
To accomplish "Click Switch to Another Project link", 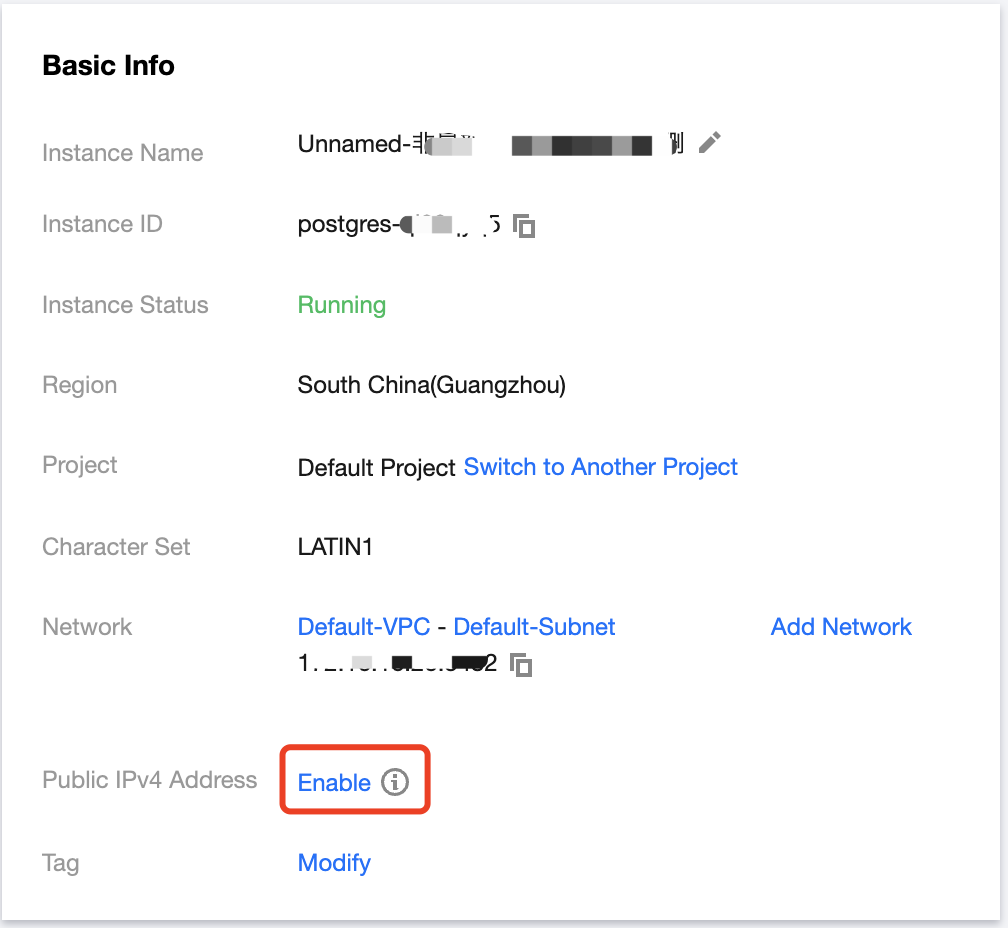I will coord(600,467).
